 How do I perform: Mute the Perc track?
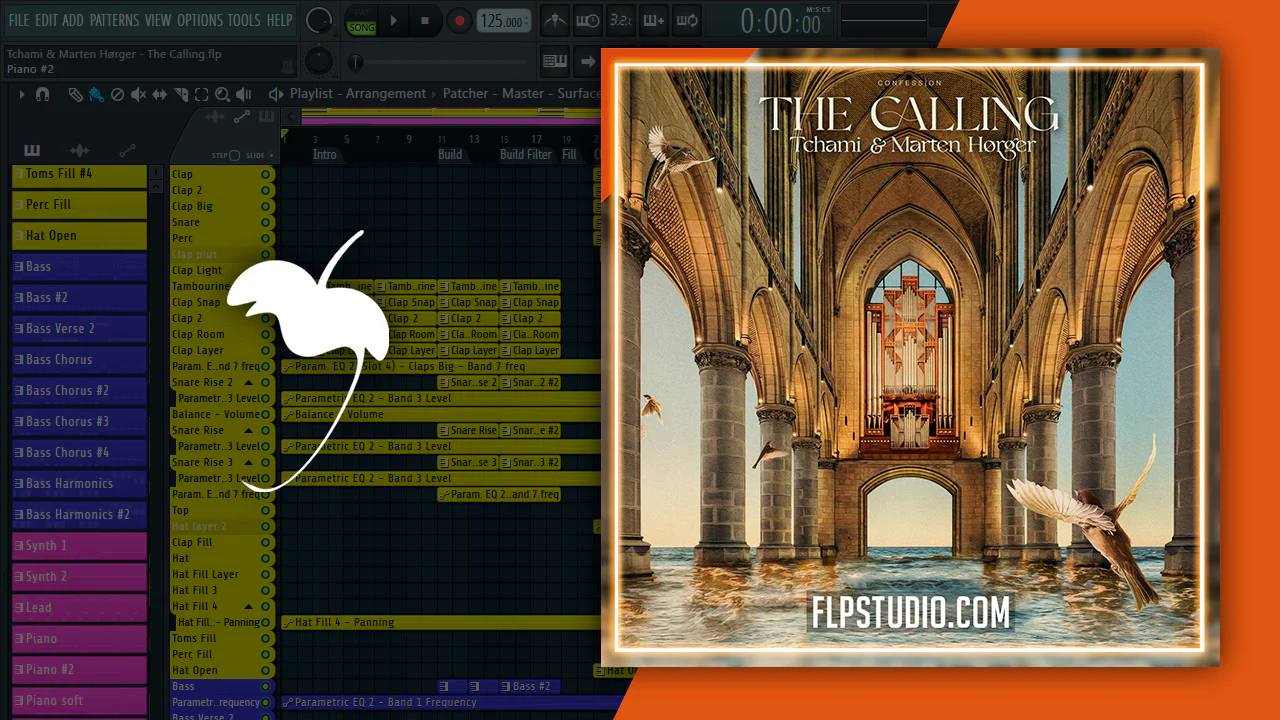point(266,238)
